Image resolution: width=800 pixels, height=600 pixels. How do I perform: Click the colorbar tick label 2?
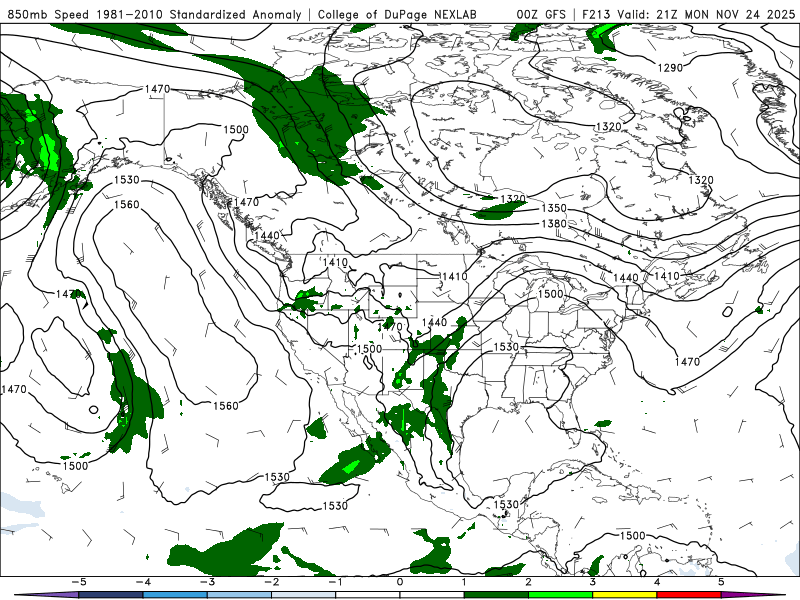click(x=528, y=582)
